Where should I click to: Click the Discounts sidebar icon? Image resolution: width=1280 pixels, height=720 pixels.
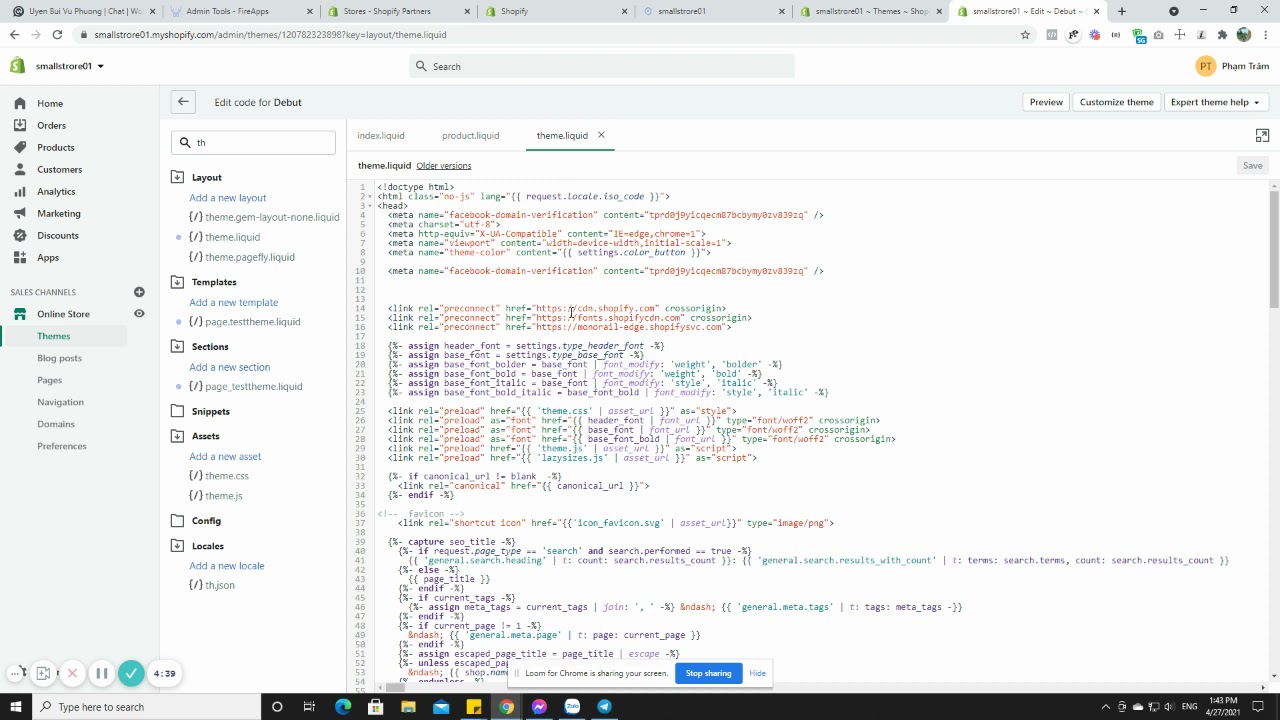[x=20, y=235]
